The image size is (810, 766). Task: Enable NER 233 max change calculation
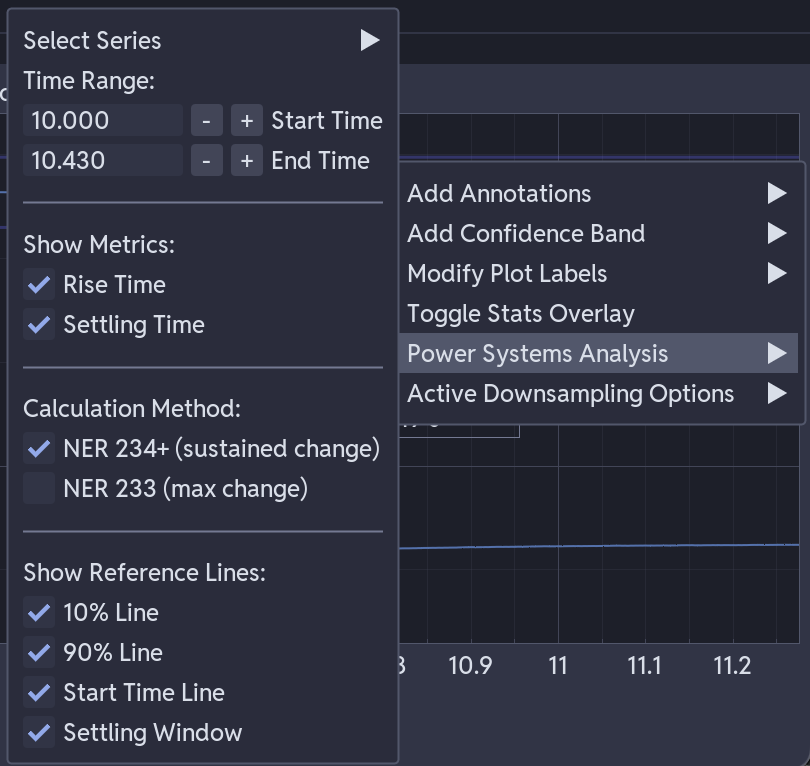[38, 488]
